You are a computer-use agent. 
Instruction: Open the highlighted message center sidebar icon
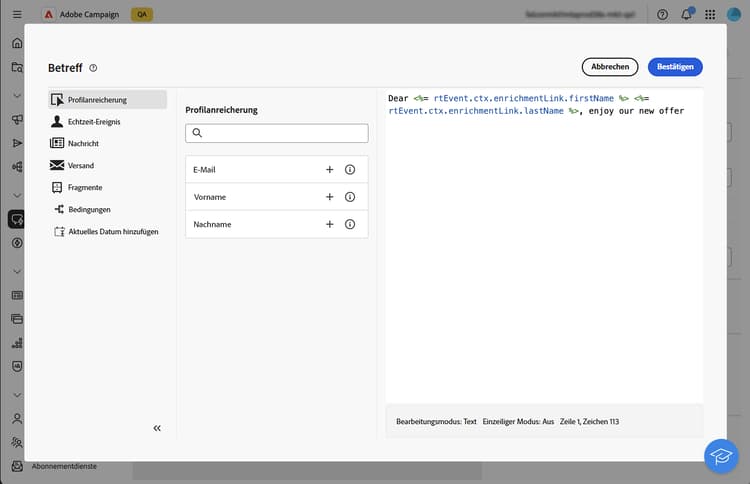pos(17,219)
